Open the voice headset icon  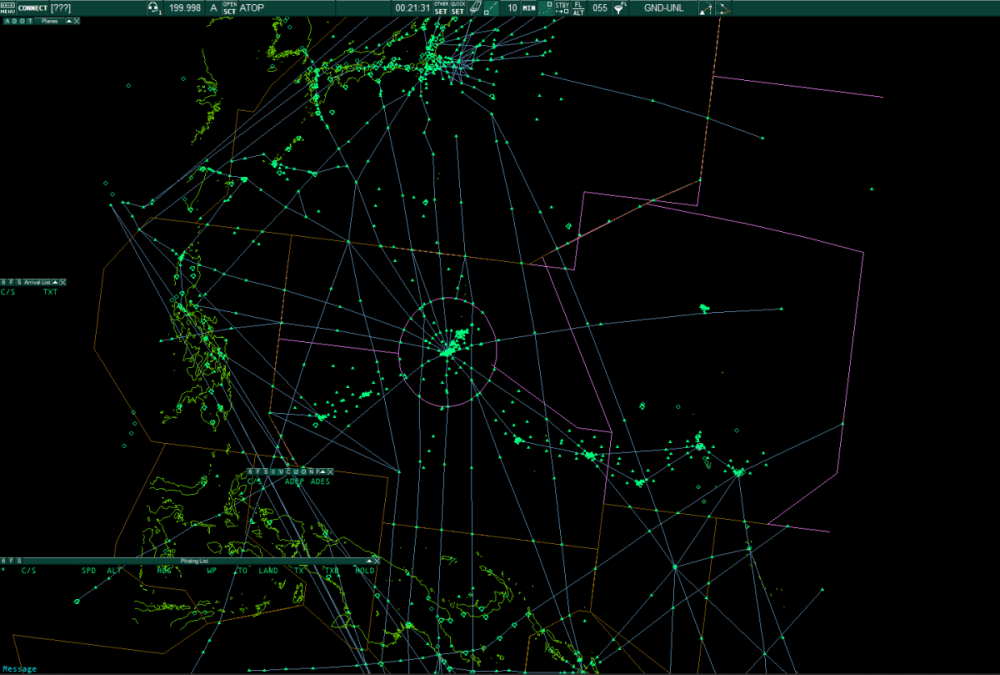tap(154, 7)
